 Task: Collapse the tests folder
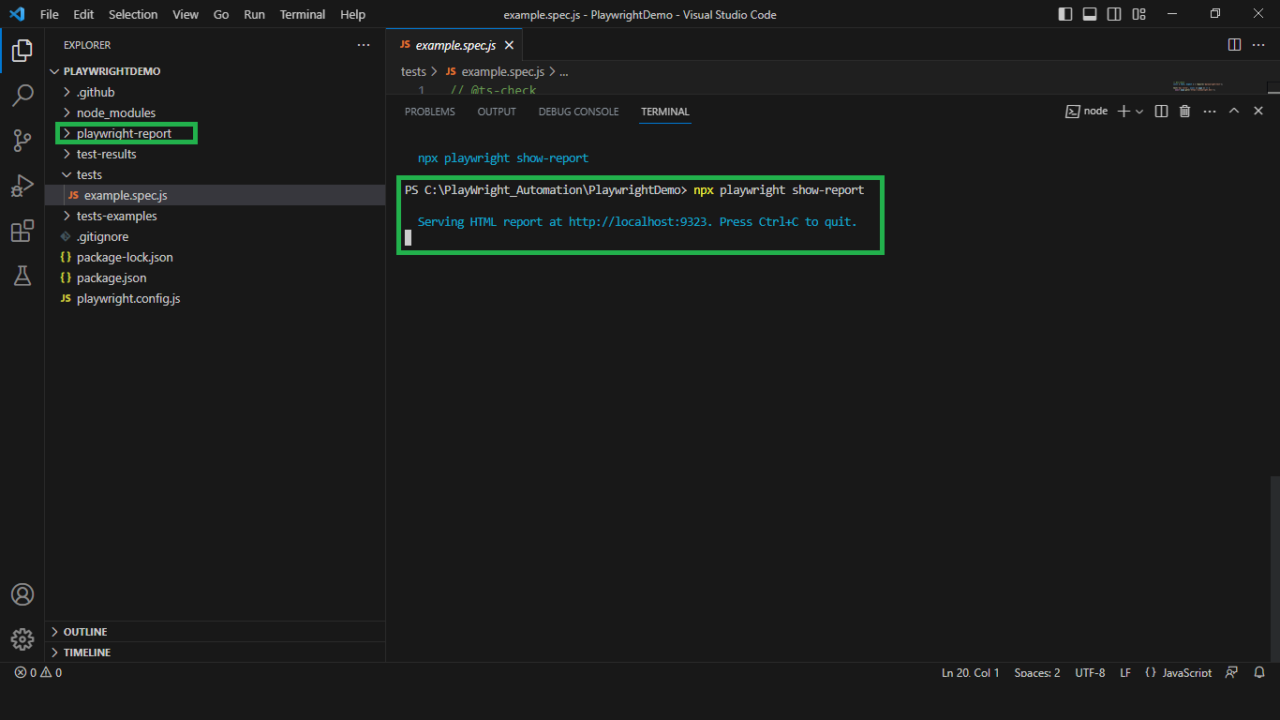click(89, 175)
